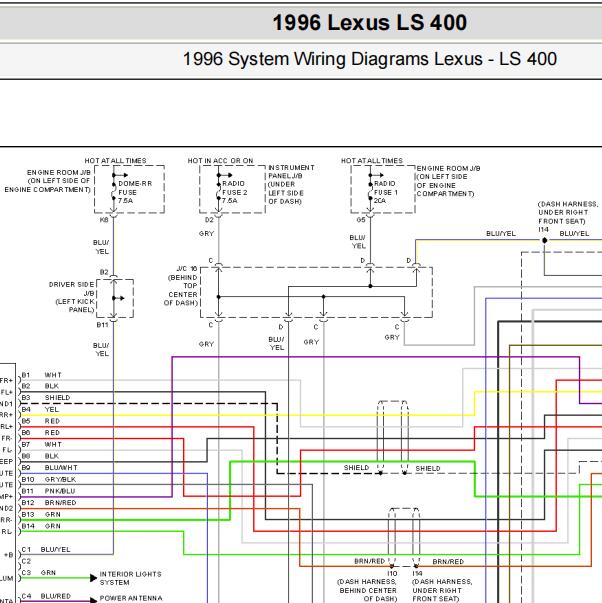Click the 'B3 SHIELD' pin label
Screen dimensions: 602x603
point(46,397)
